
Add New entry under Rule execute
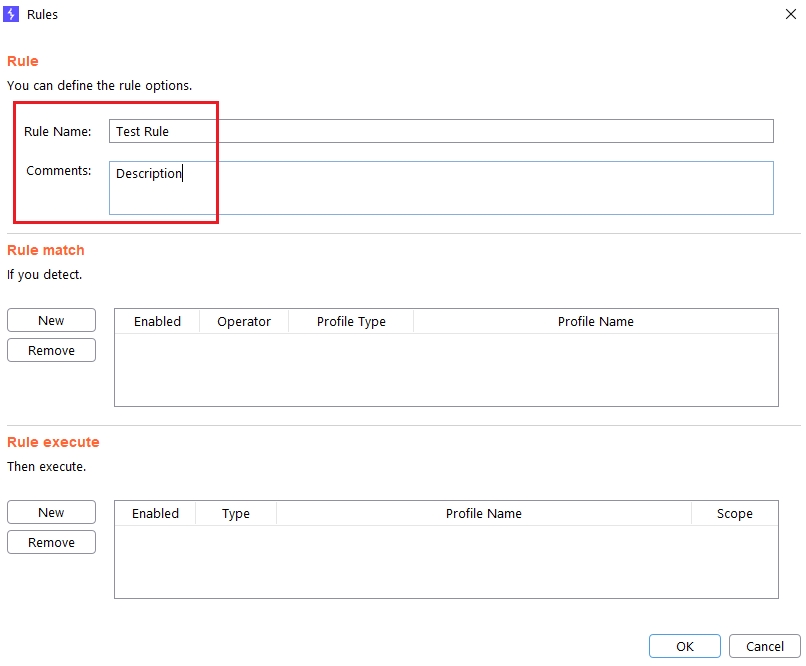point(51,512)
